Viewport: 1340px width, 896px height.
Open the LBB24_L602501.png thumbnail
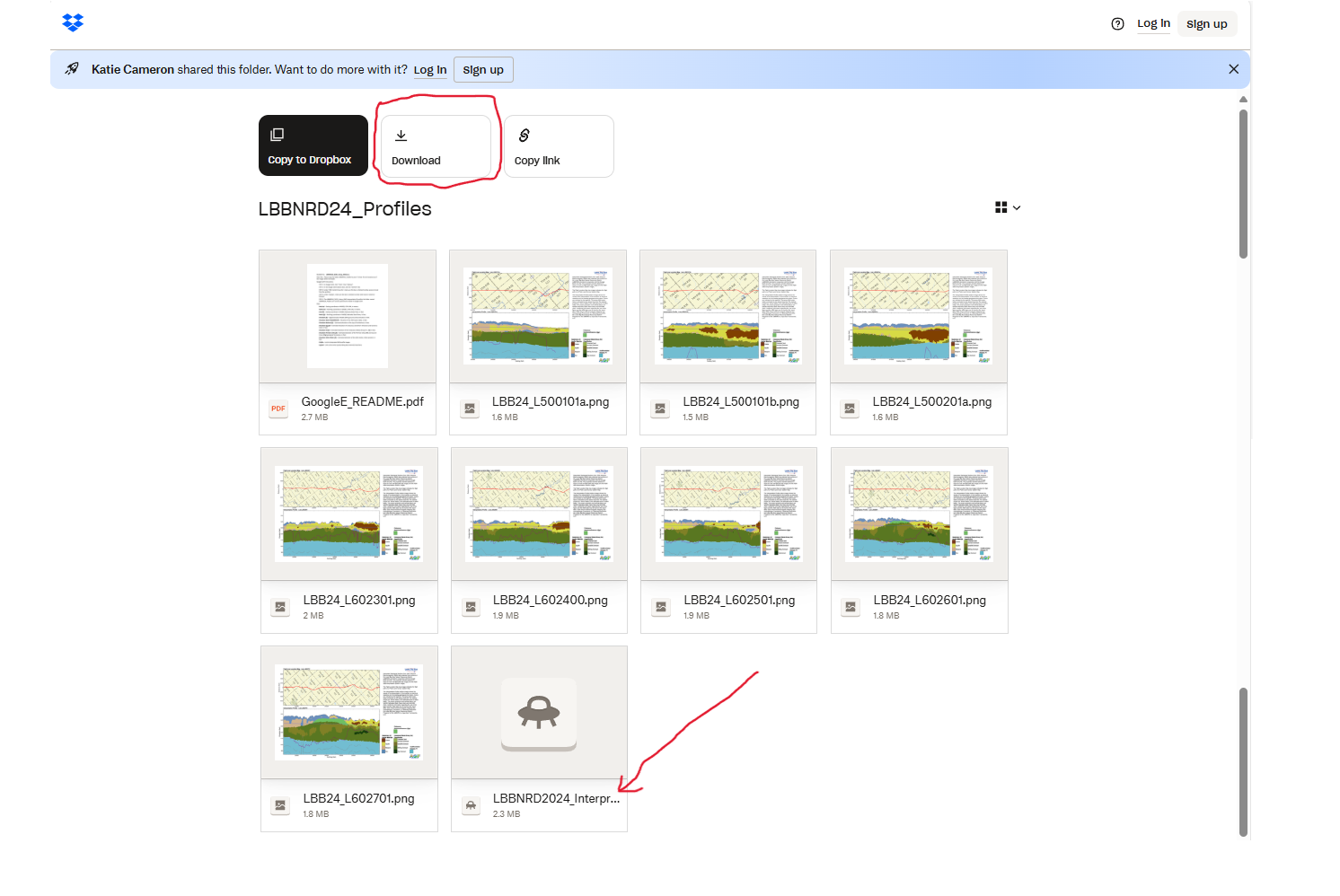(728, 514)
